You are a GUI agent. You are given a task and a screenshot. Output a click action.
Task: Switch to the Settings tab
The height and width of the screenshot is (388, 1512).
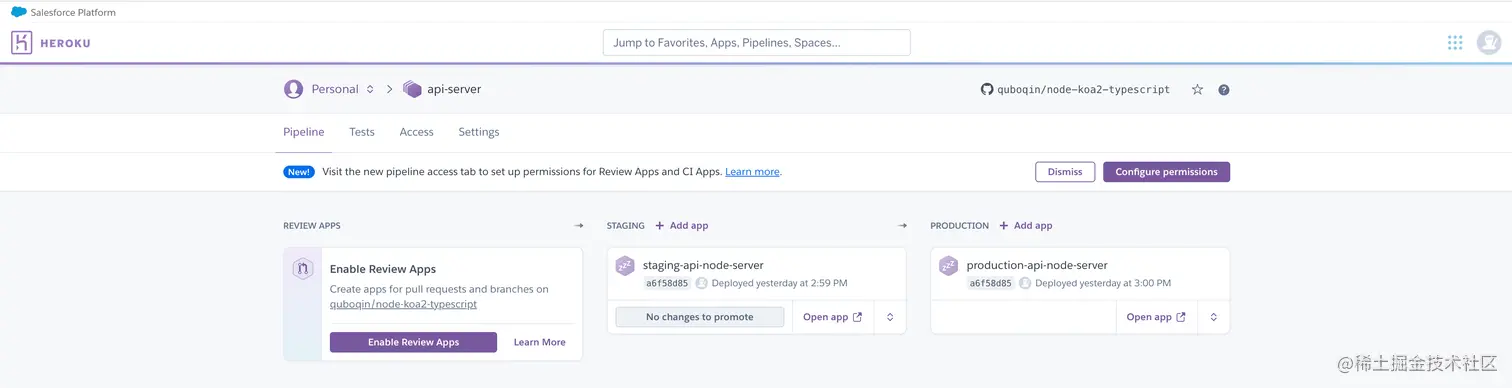coord(479,132)
